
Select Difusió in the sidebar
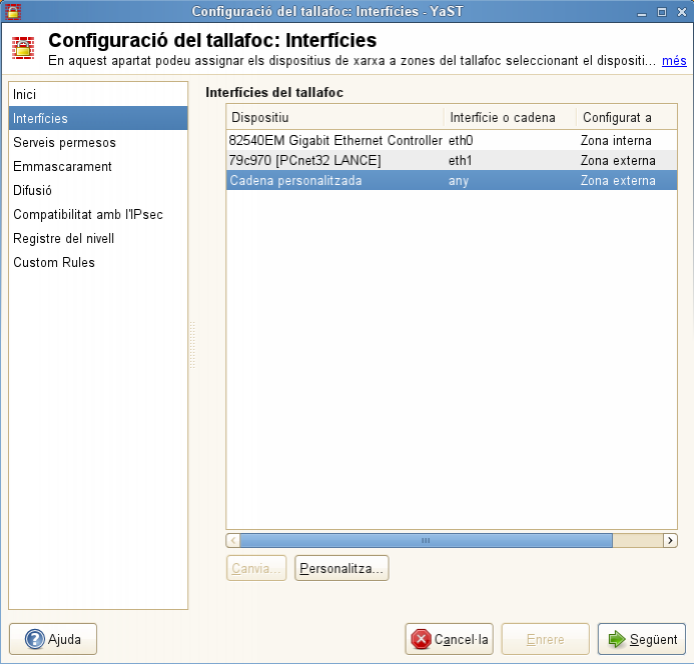(x=33, y=190)
